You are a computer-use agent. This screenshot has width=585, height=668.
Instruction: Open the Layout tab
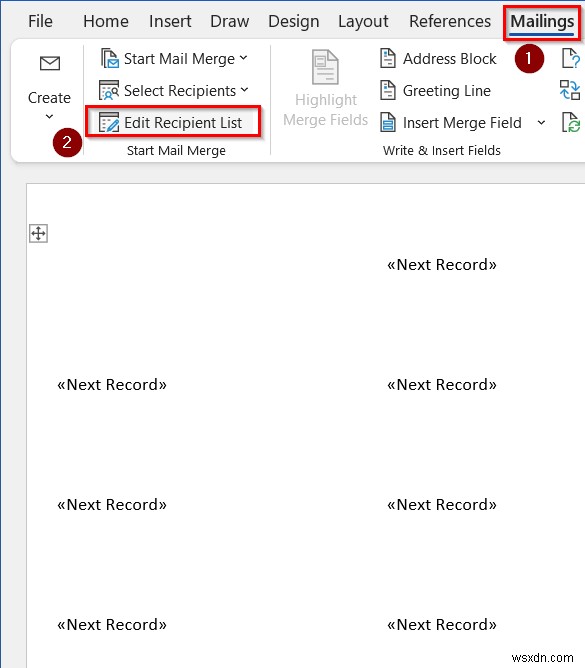click(363, 21)
